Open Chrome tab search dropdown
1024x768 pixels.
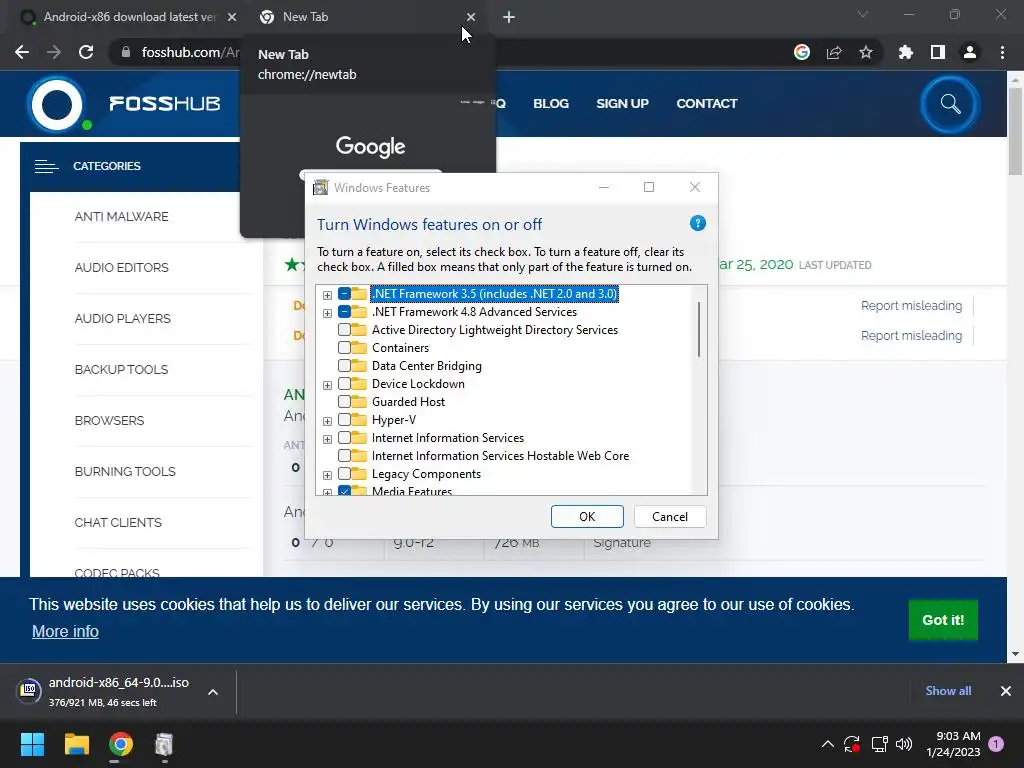(863, 14)
